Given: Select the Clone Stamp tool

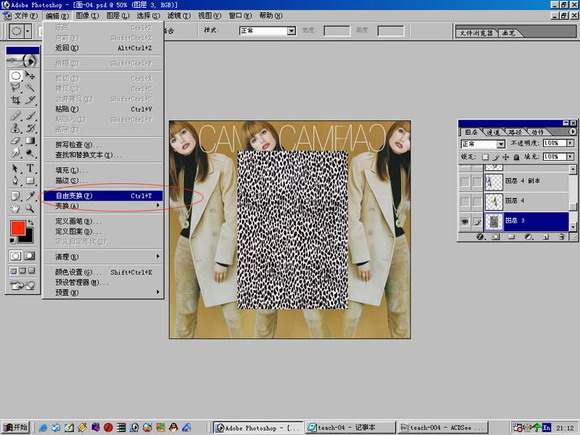Looking at the screenshot, I should [16, 128].
